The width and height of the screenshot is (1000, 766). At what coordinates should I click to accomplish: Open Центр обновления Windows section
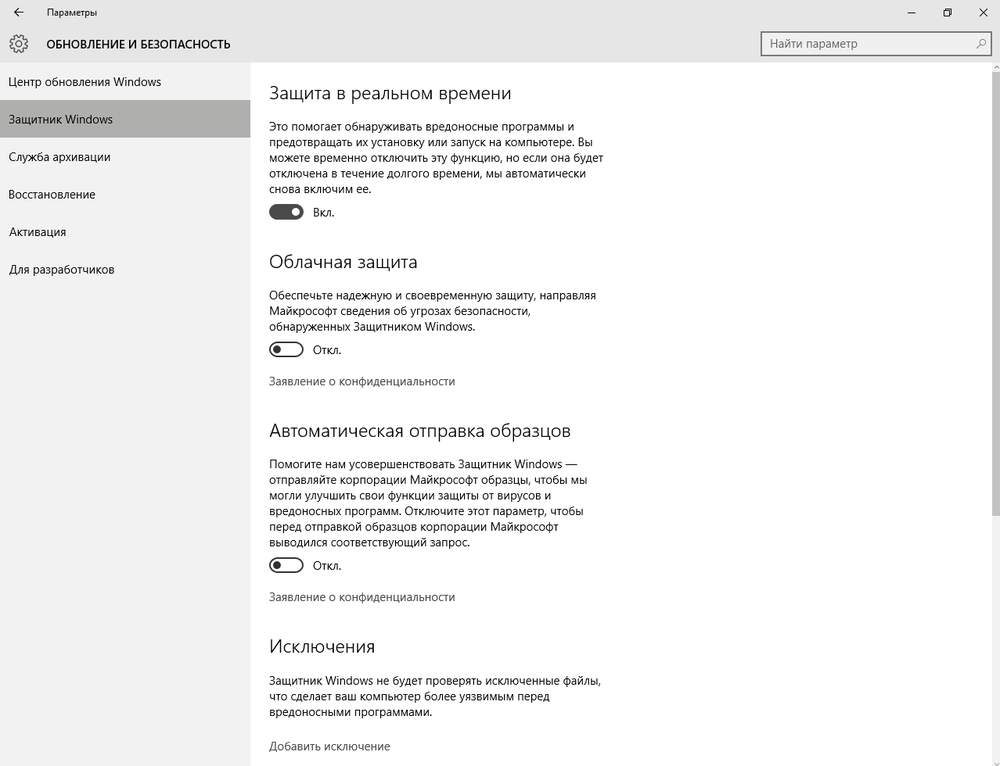(x=85, y=82)
